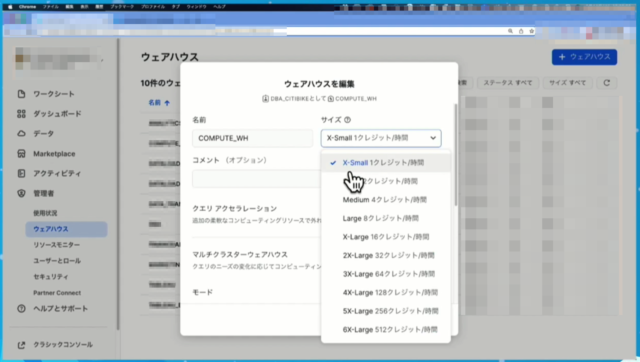Click the sort arrow next to 名前 column
The height and width of the screenshot is (362, 640).
click(x=167, y=103)
